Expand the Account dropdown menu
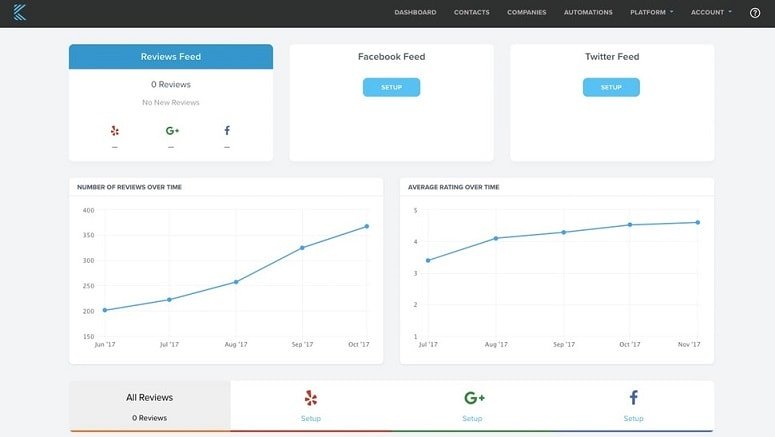Screen dimensions: 775x437 (x=711, y=12)
